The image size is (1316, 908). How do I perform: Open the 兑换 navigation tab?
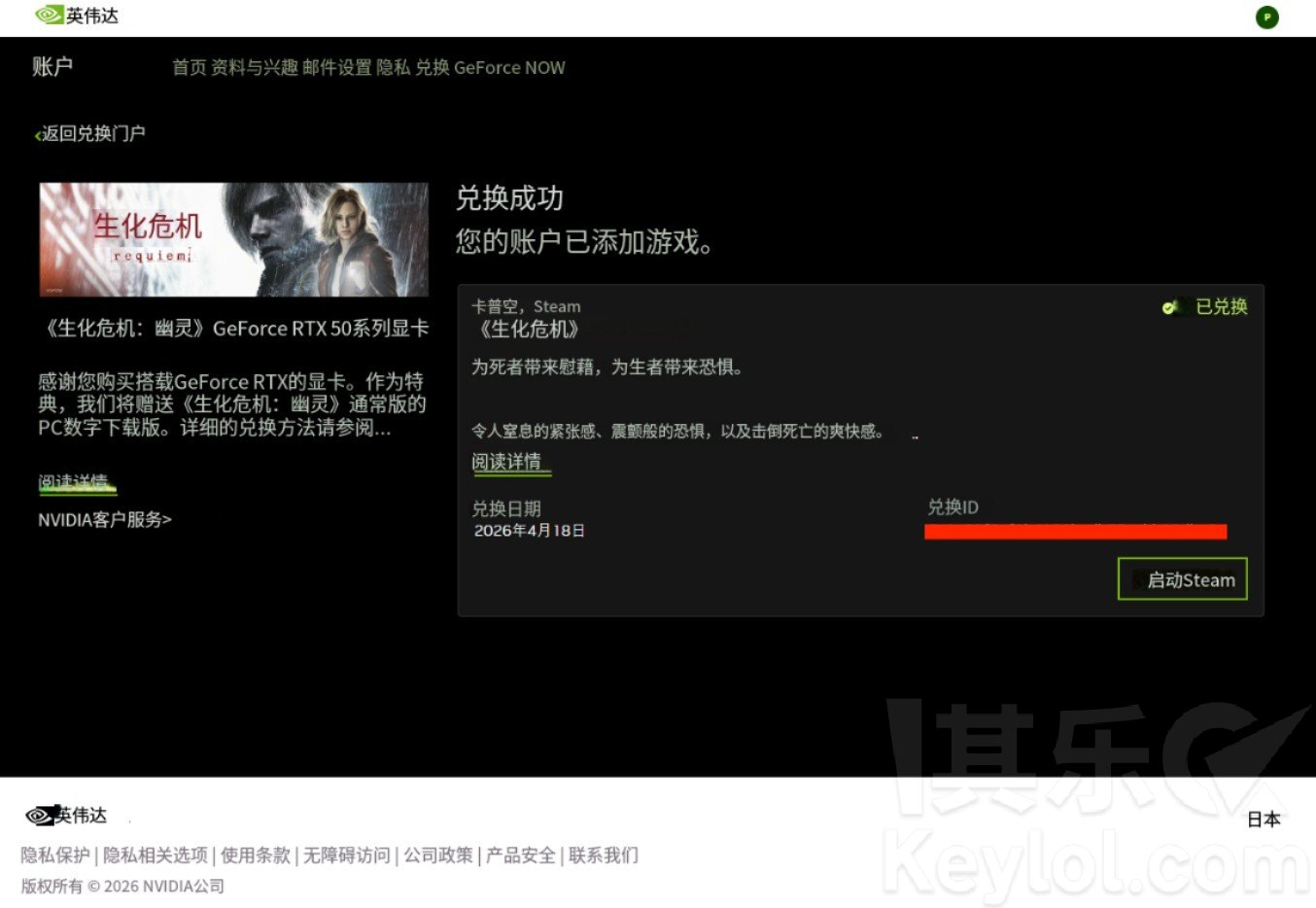click(433, 68)
